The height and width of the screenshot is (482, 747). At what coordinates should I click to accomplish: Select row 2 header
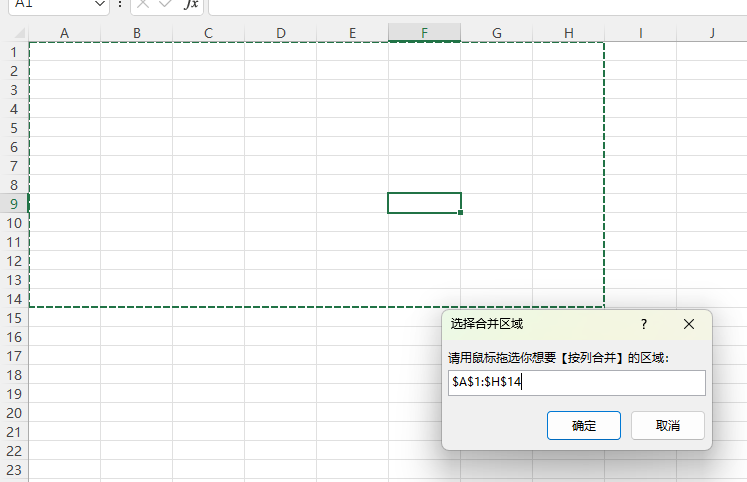14,71
